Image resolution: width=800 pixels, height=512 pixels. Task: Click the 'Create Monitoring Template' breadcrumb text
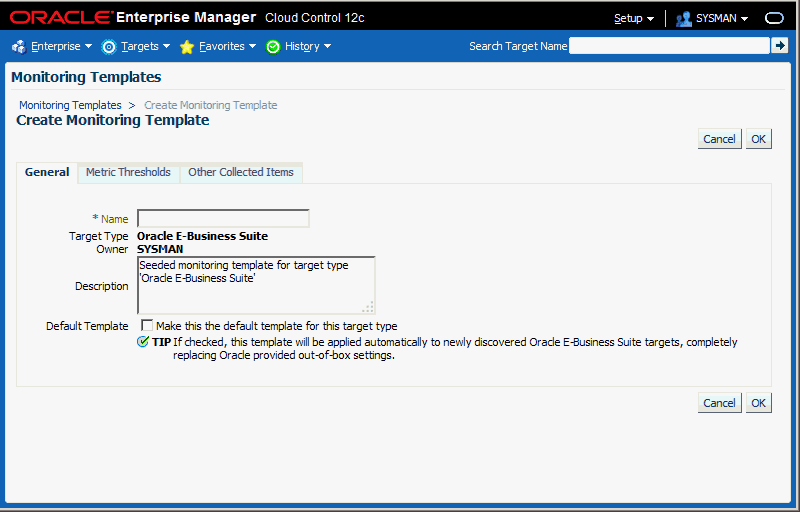(x=211, y=105)
